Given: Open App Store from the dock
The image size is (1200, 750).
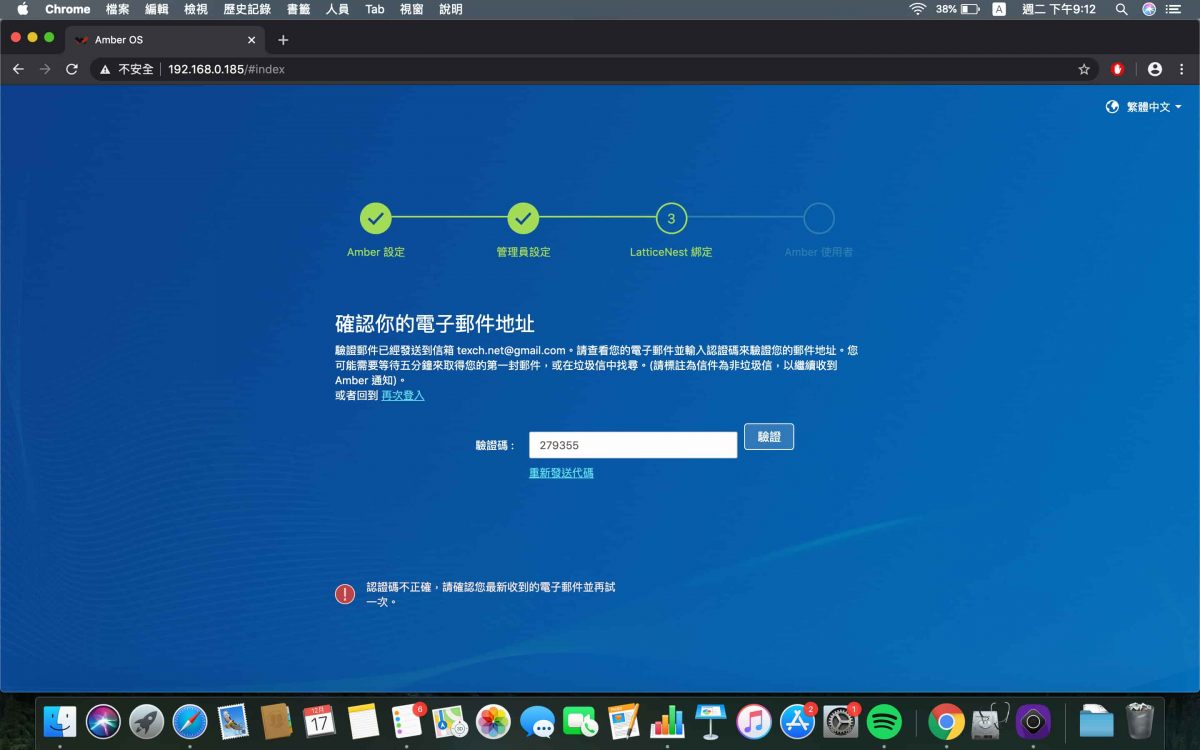Looking at the screenshot, I should (x=798, y=721).
